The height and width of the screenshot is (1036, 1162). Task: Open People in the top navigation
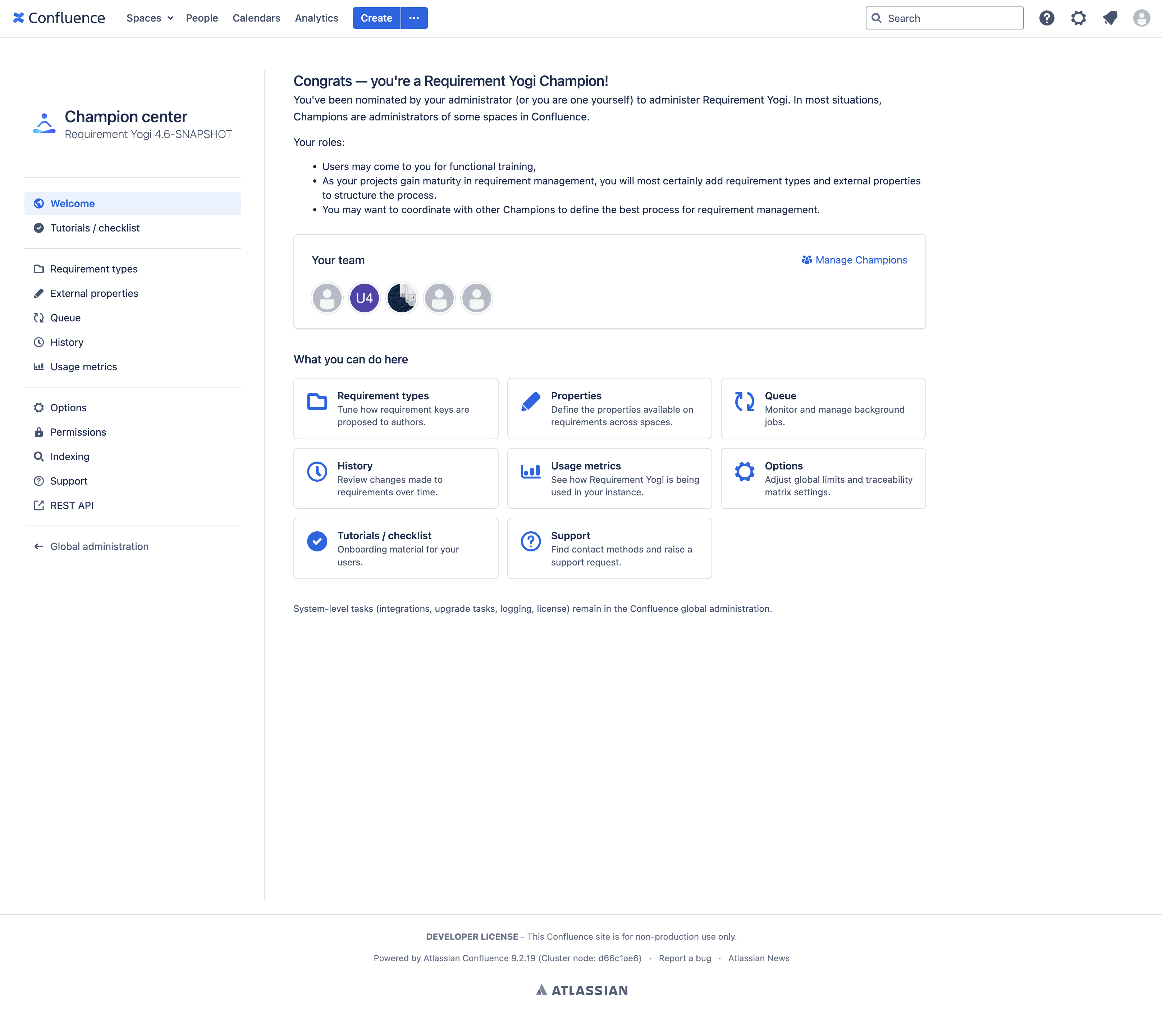click(x=202, y=18)
